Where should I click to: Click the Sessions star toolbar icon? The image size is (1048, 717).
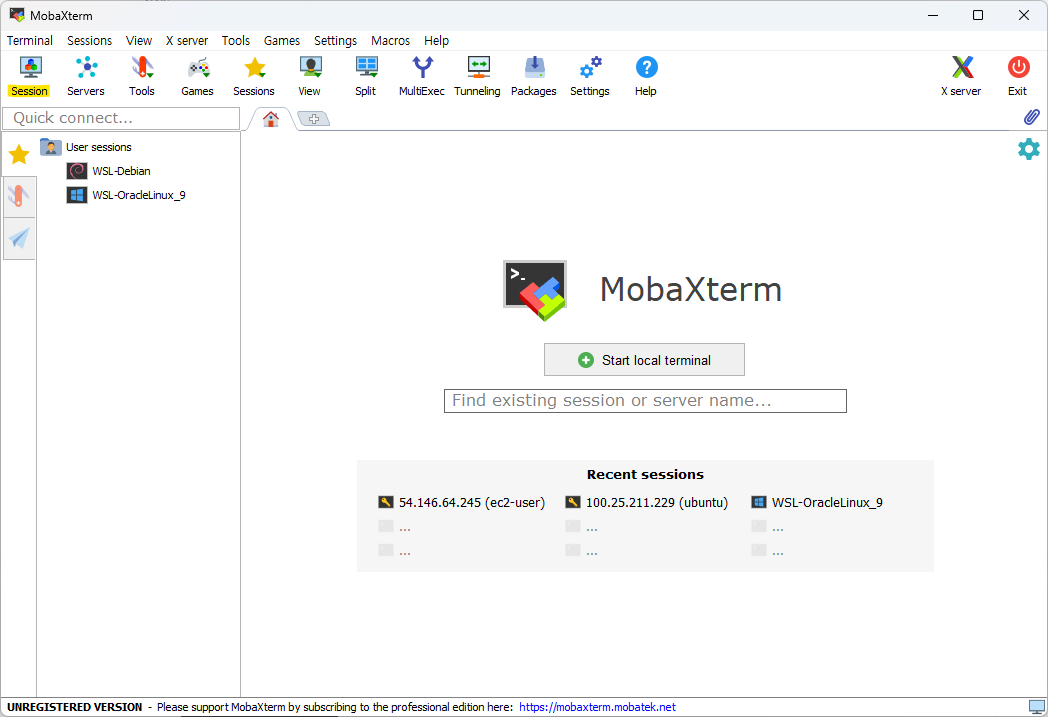tap(254, 77)
